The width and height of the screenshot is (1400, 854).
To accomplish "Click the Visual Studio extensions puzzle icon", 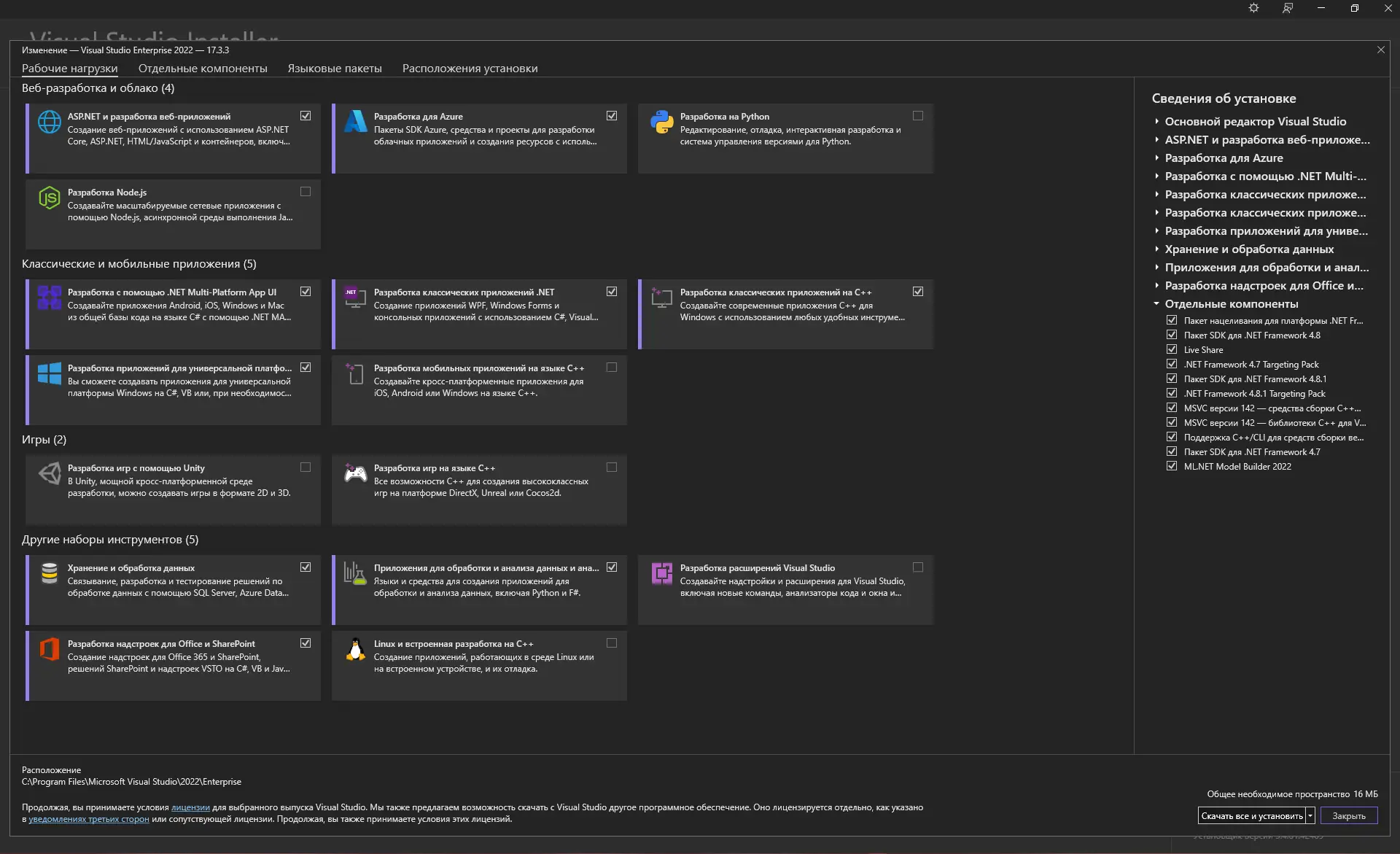I will 661,573.
